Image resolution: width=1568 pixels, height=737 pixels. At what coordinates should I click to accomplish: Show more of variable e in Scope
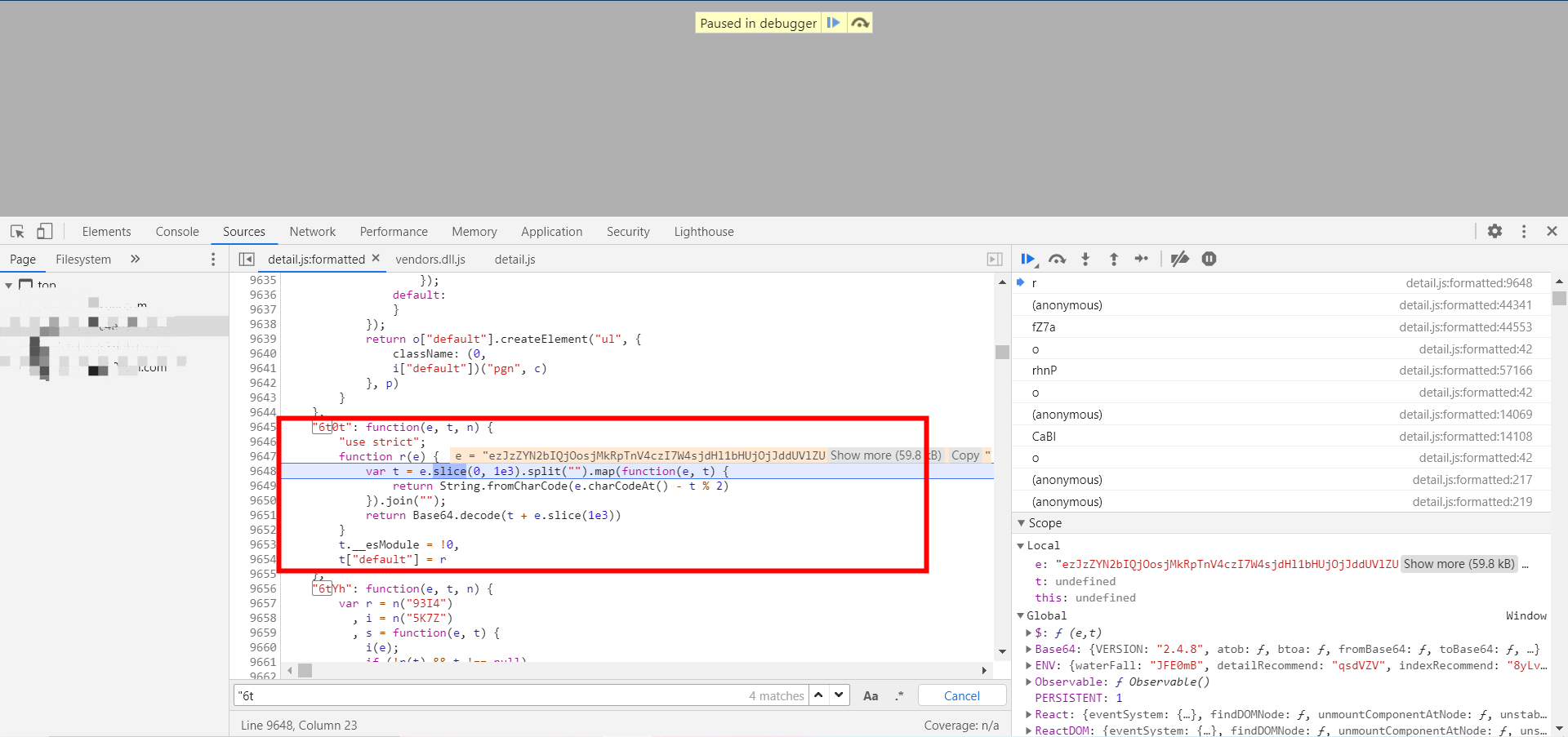tap(1459, 563)
